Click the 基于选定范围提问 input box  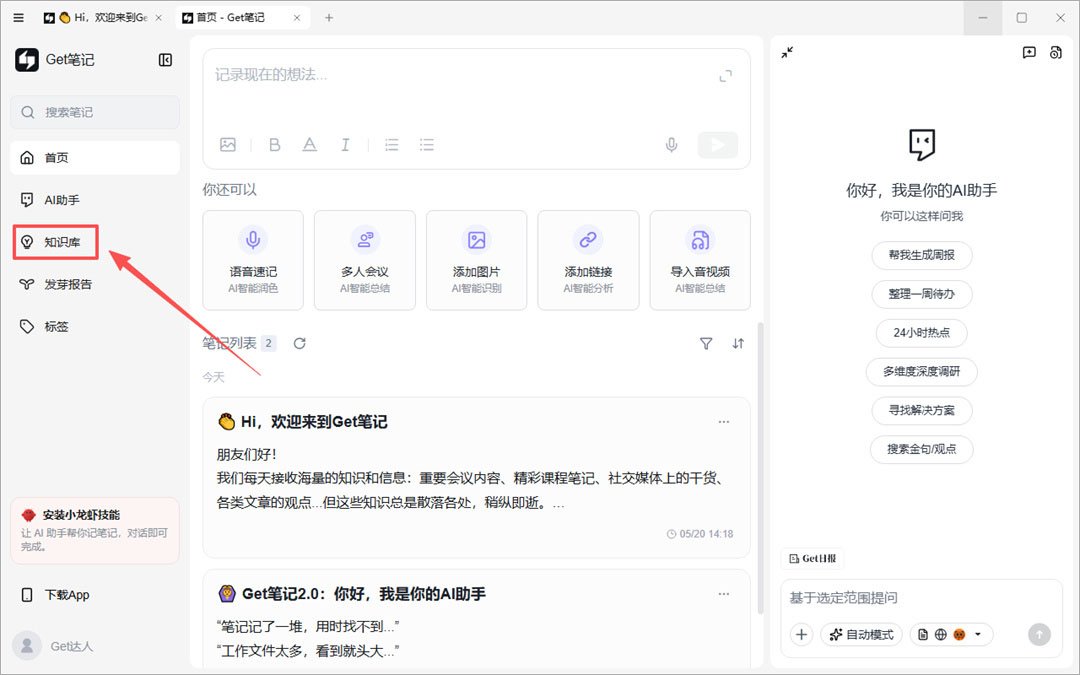tap(922, 598)
